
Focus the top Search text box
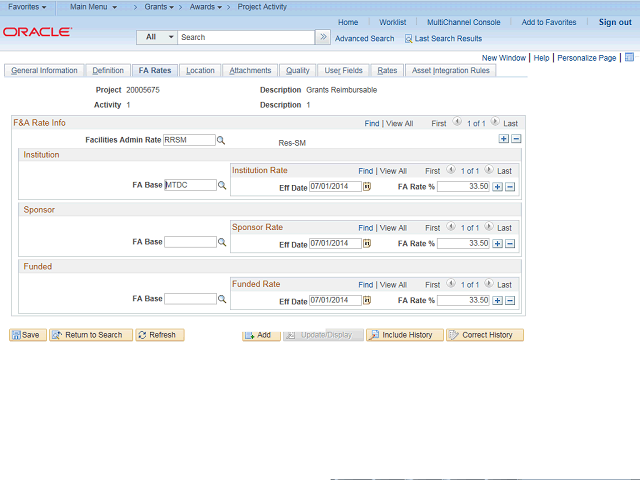[x=246, y=37]
